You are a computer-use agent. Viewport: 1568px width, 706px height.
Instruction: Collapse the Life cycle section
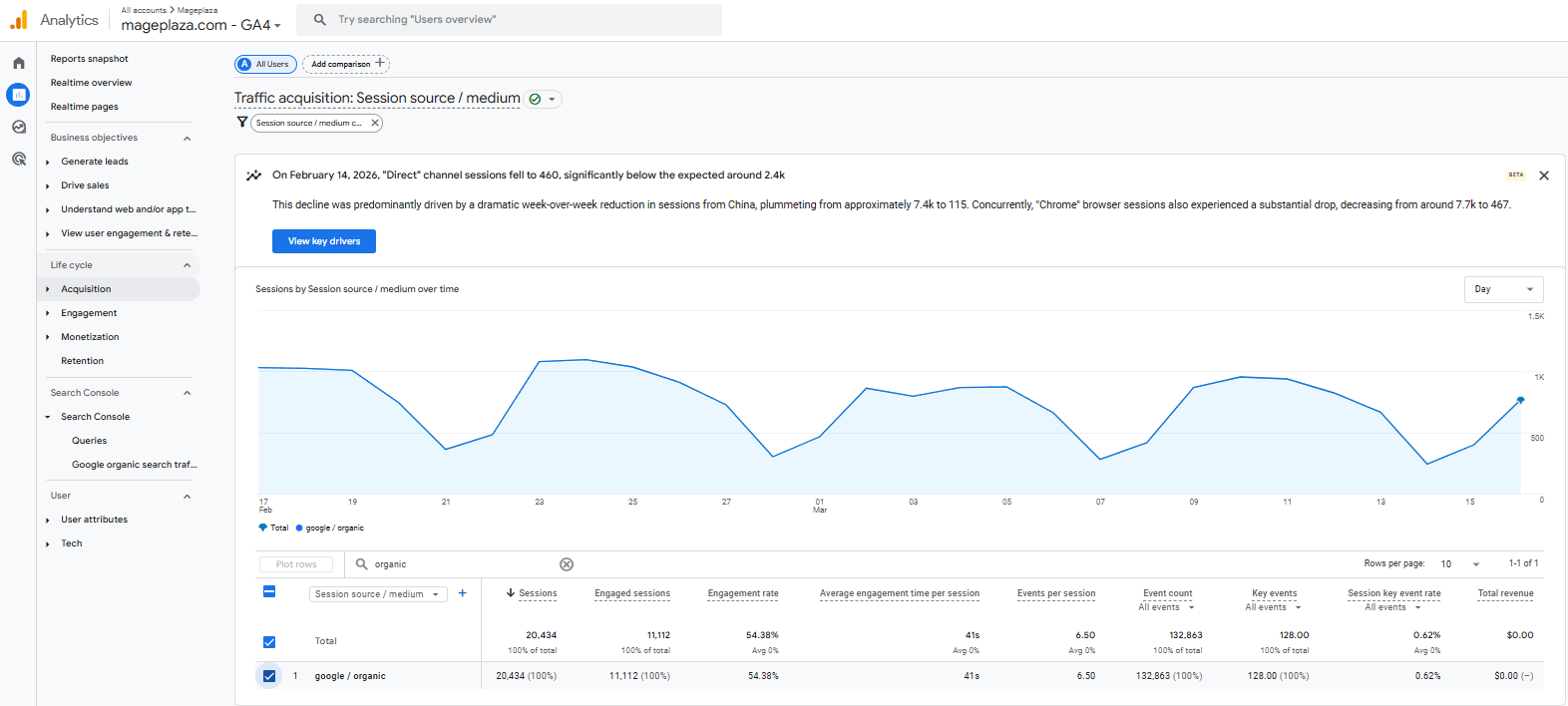[x=187, y=265]
